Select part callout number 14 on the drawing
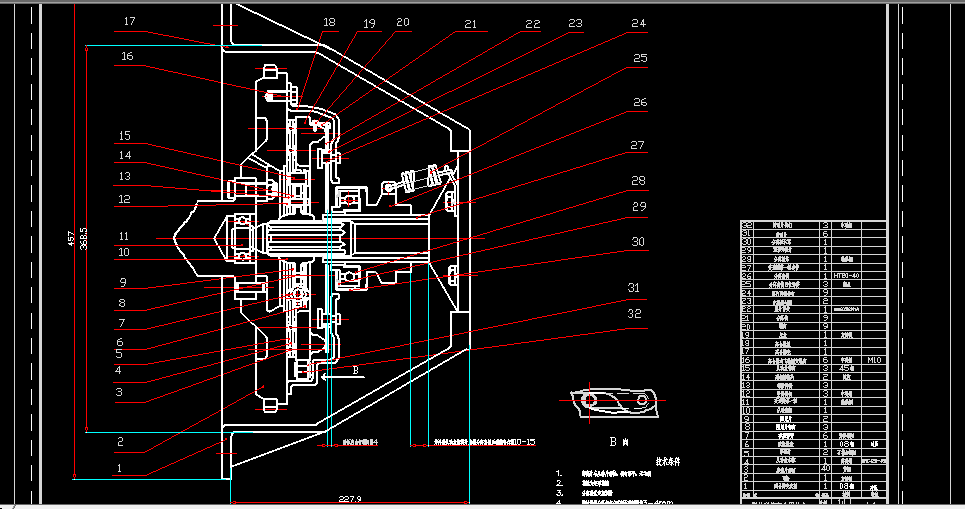This screenshot has height=509, width=965. [125, 156]
